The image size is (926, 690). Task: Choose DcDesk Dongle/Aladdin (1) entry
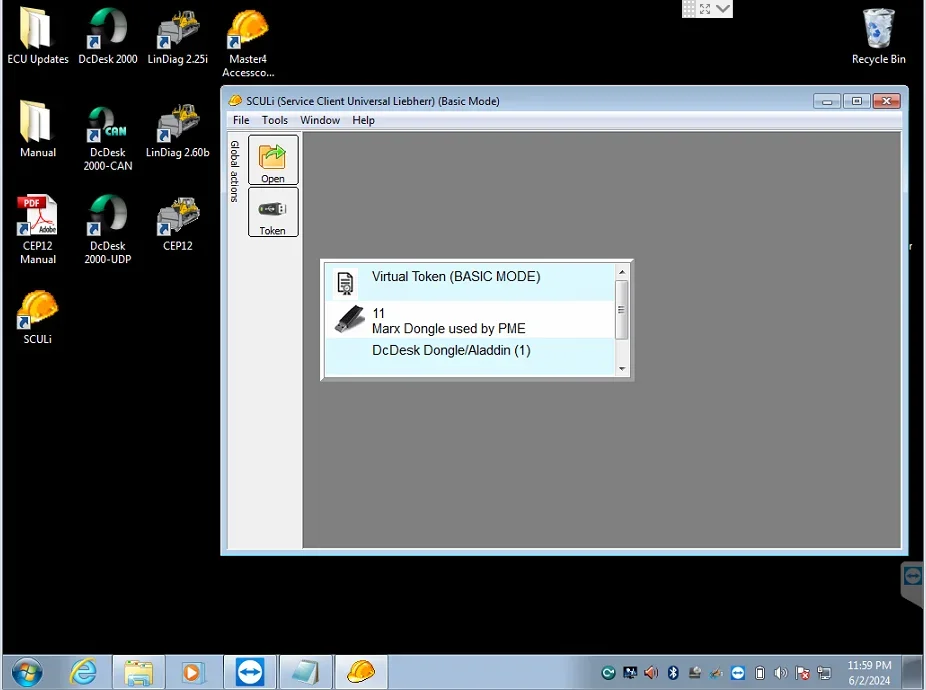(451, 350)
